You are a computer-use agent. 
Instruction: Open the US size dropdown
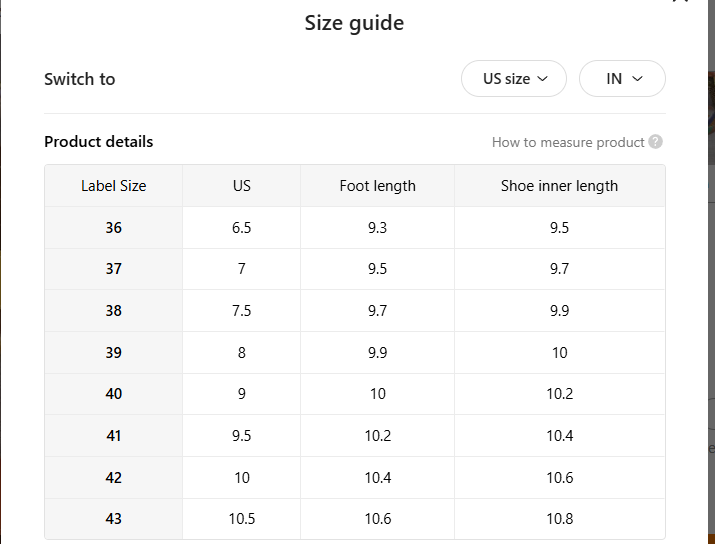point(514,79)
